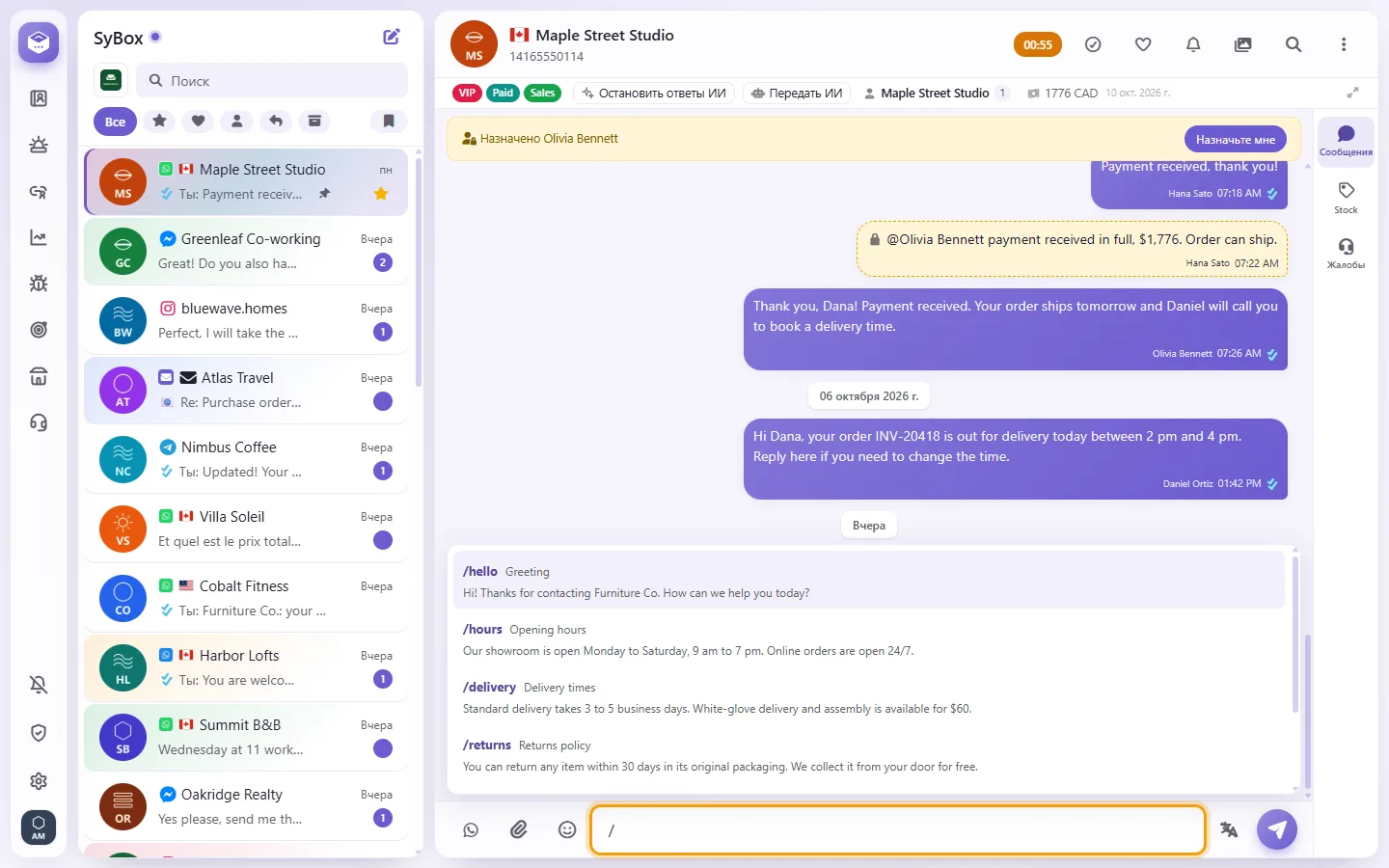
Task: Open settings gear in left sidebar
Action: [x=39, y=781]
